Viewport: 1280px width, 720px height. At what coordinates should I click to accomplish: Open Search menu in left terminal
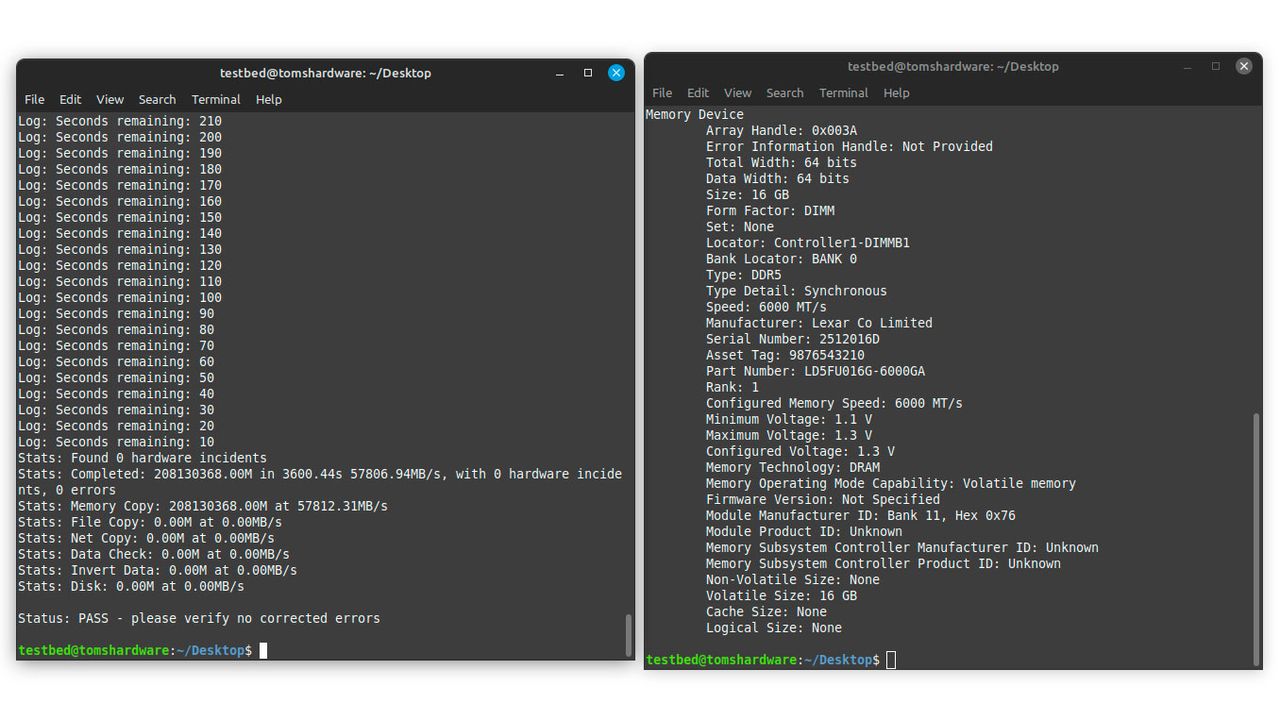tap(157, 99)
